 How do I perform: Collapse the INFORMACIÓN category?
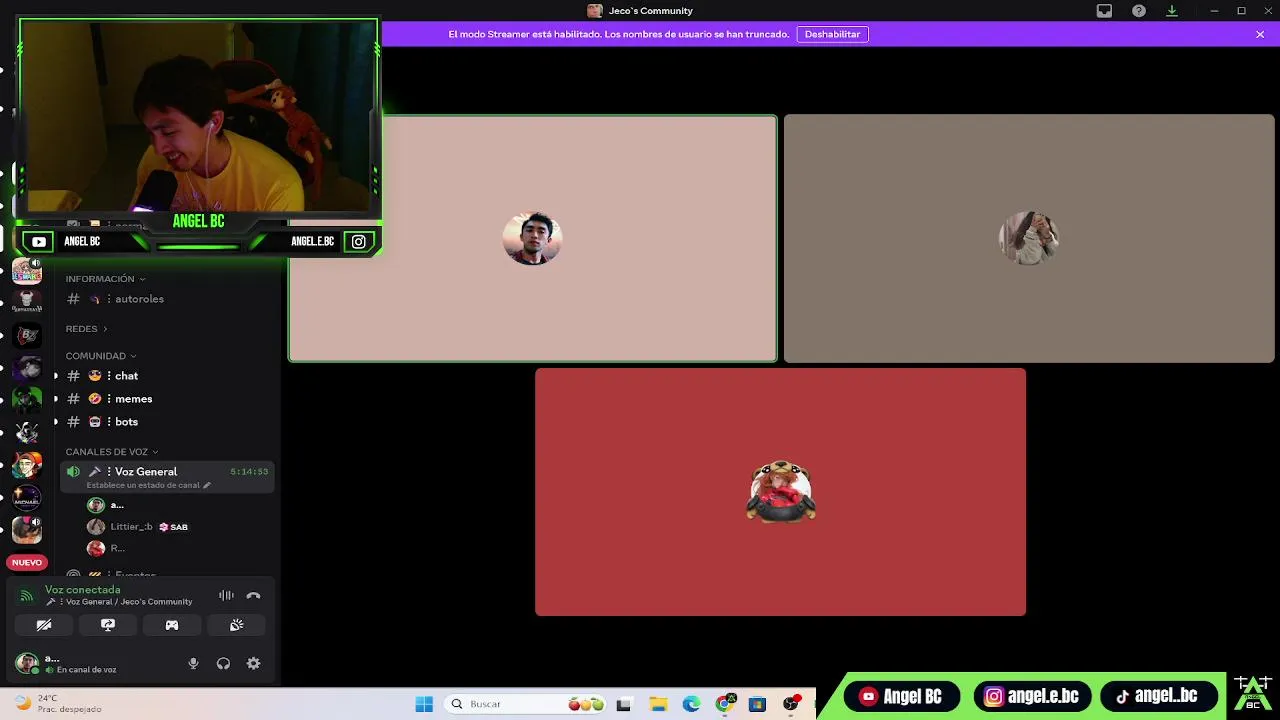tap(105, 279)
